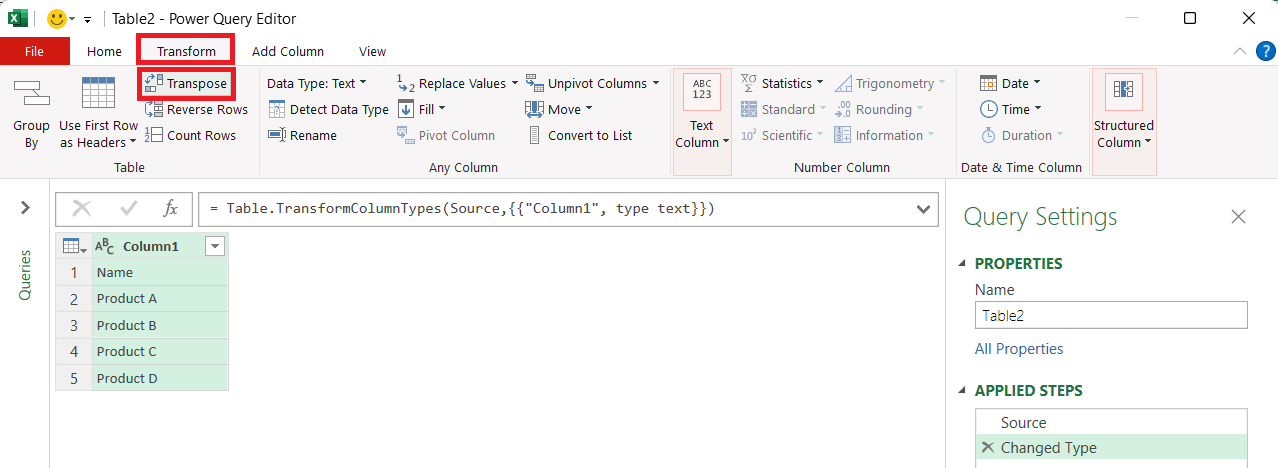Select the Column1 header
Screen dimensions: 1278x468
[x=151, y=246]
